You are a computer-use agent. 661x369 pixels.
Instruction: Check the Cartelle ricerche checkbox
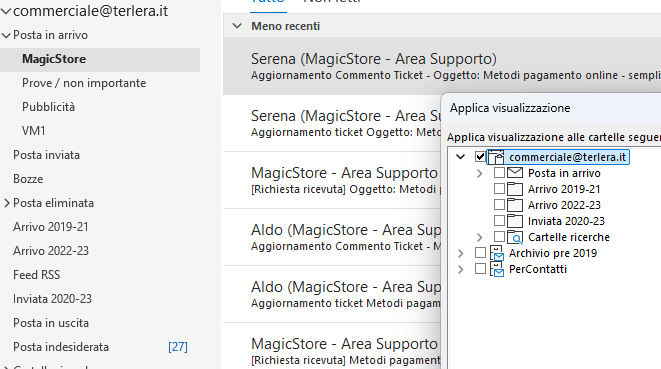[x=499, y=237]
